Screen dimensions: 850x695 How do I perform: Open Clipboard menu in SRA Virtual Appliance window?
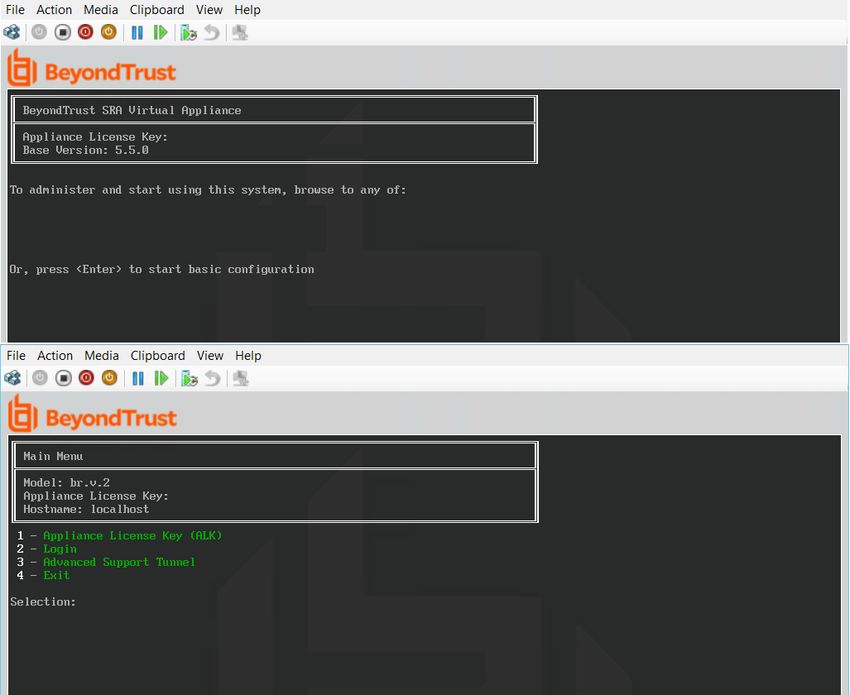pos(157,10)
